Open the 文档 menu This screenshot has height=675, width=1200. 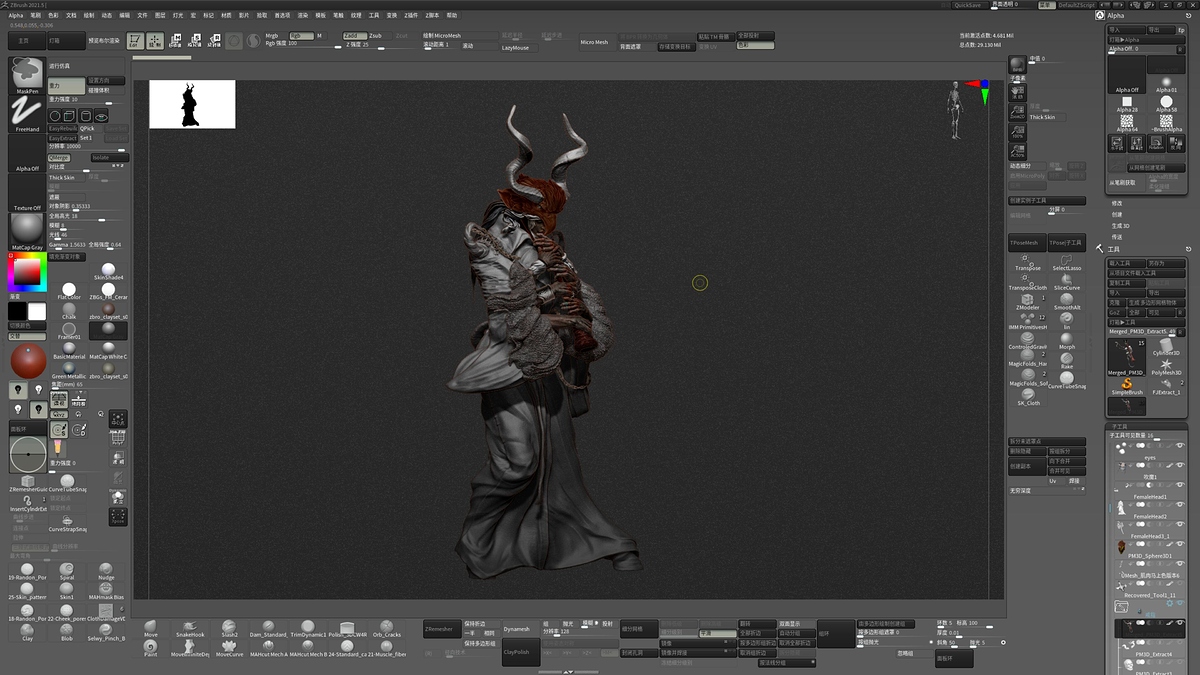point(71,16)
